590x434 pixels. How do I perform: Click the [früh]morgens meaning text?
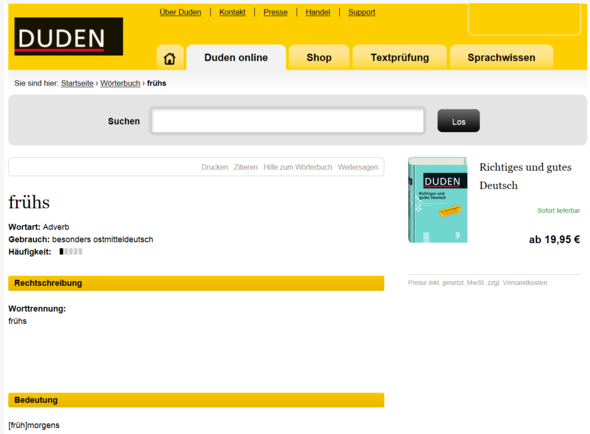[34, 425]
